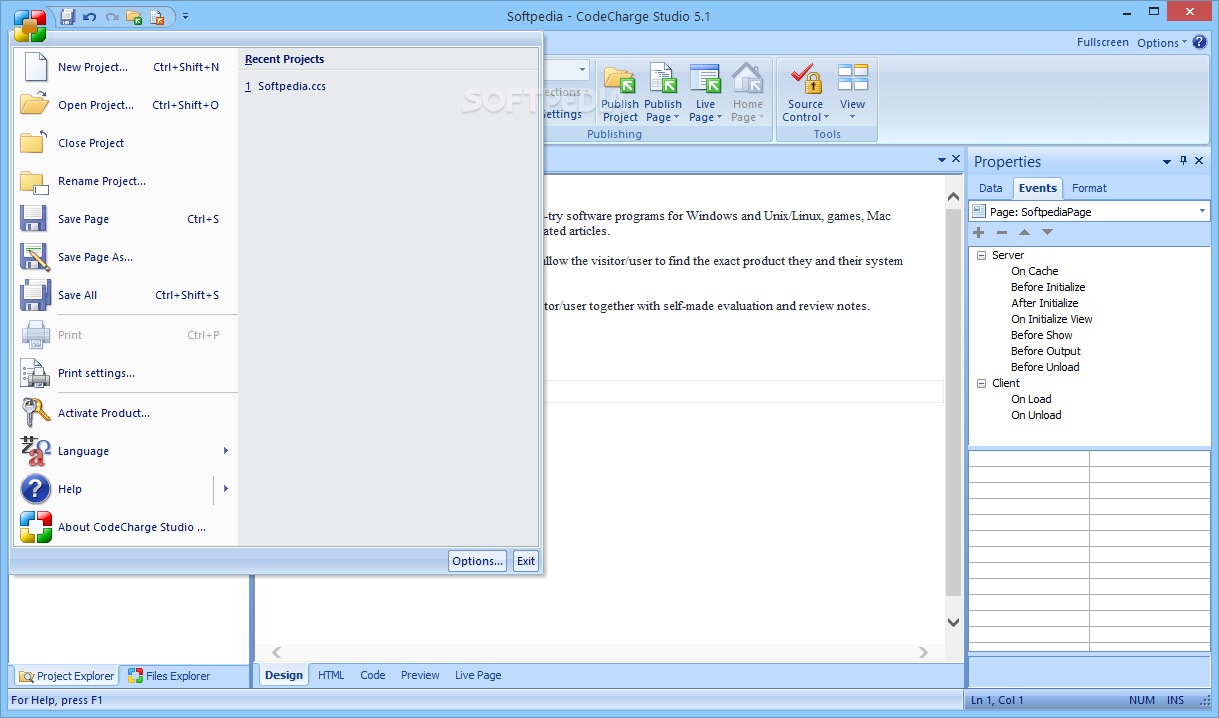
Task: Choose New Project... from the application menu
Action: coord(126,67)
